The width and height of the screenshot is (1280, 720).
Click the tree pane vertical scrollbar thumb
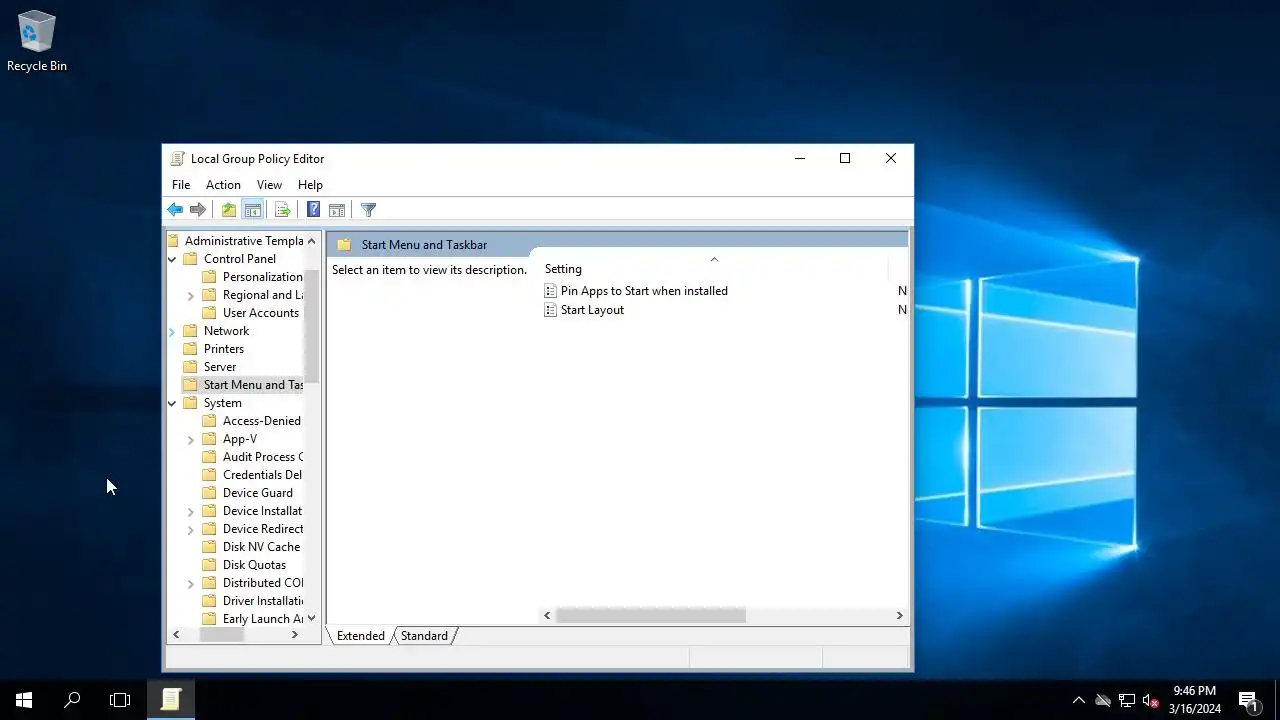click(x=311, y=325)
